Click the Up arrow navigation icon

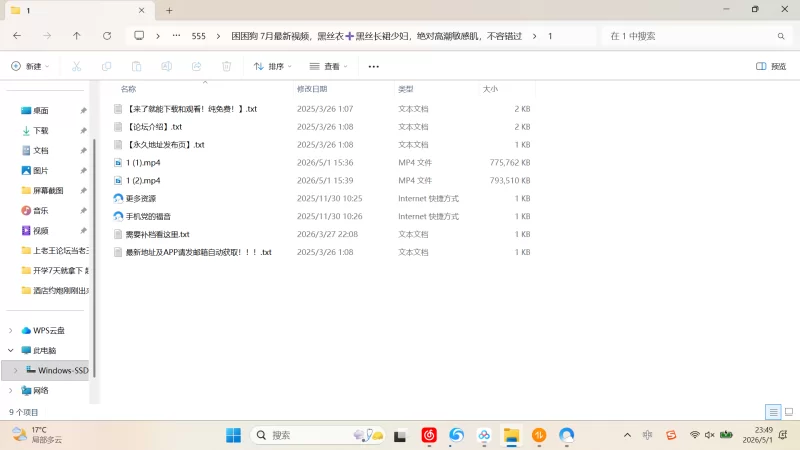click(77, 36)
